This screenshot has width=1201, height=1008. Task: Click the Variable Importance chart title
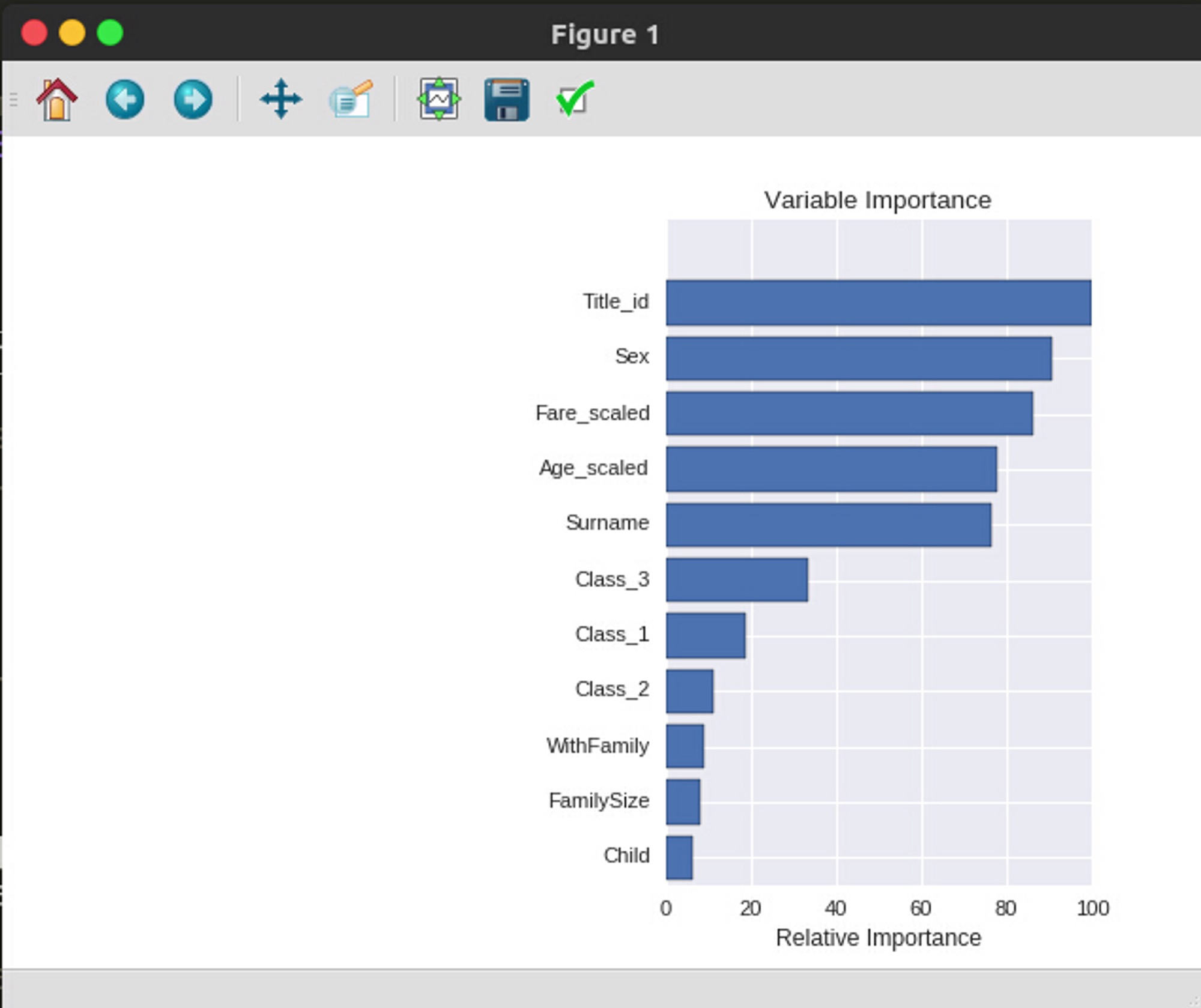point(877,200)
